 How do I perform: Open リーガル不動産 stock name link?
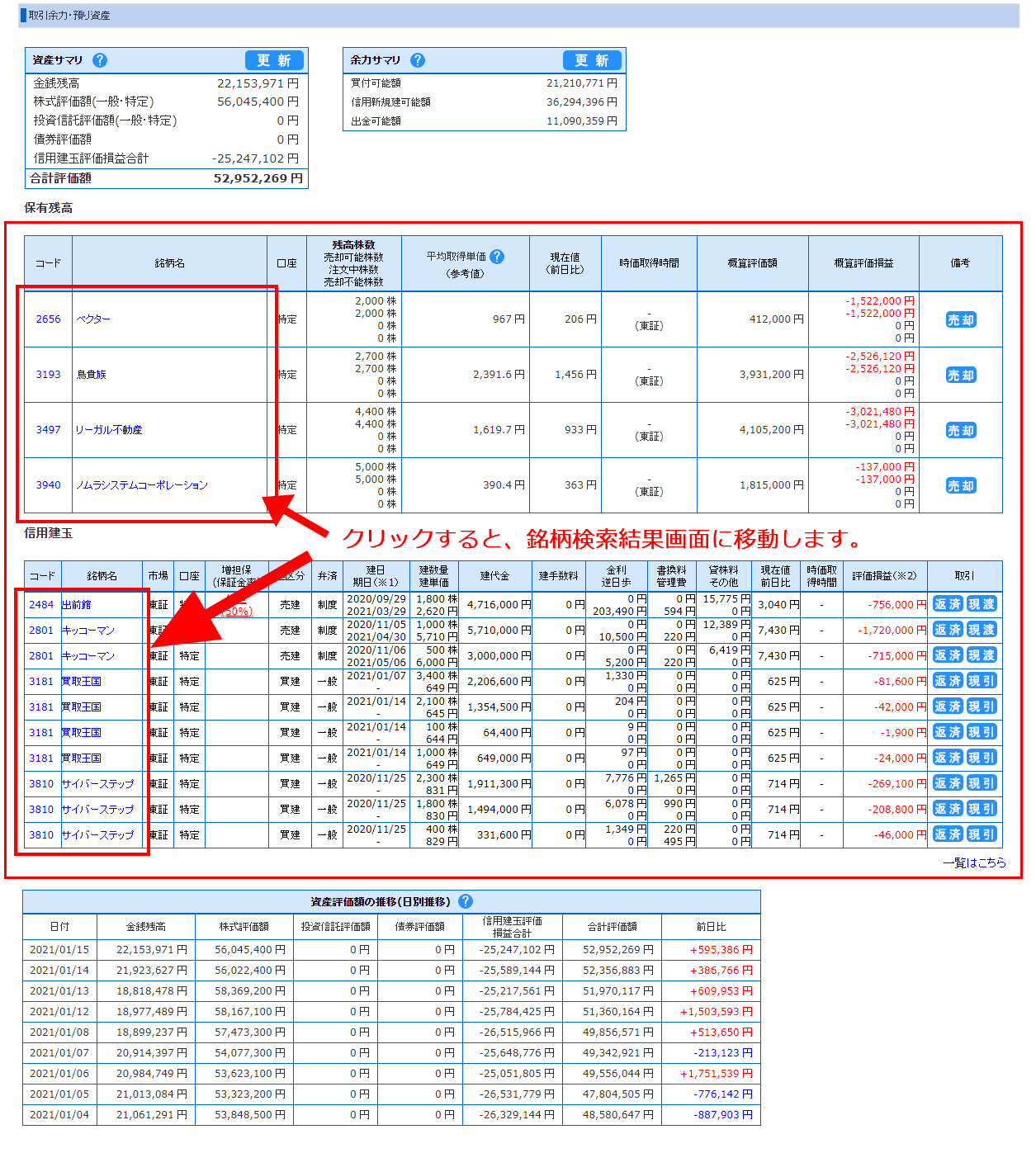(x=109, y=430)
